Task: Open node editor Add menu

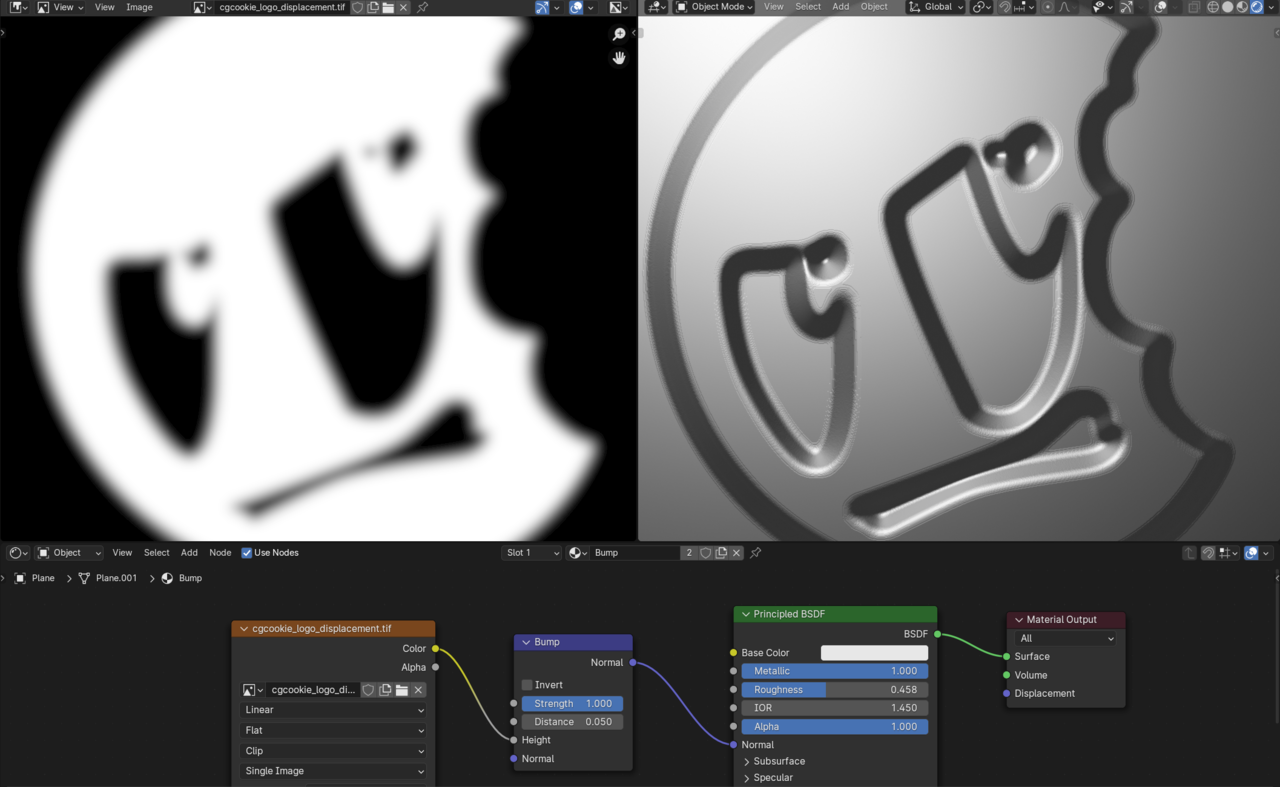Action: coord(189,552)
